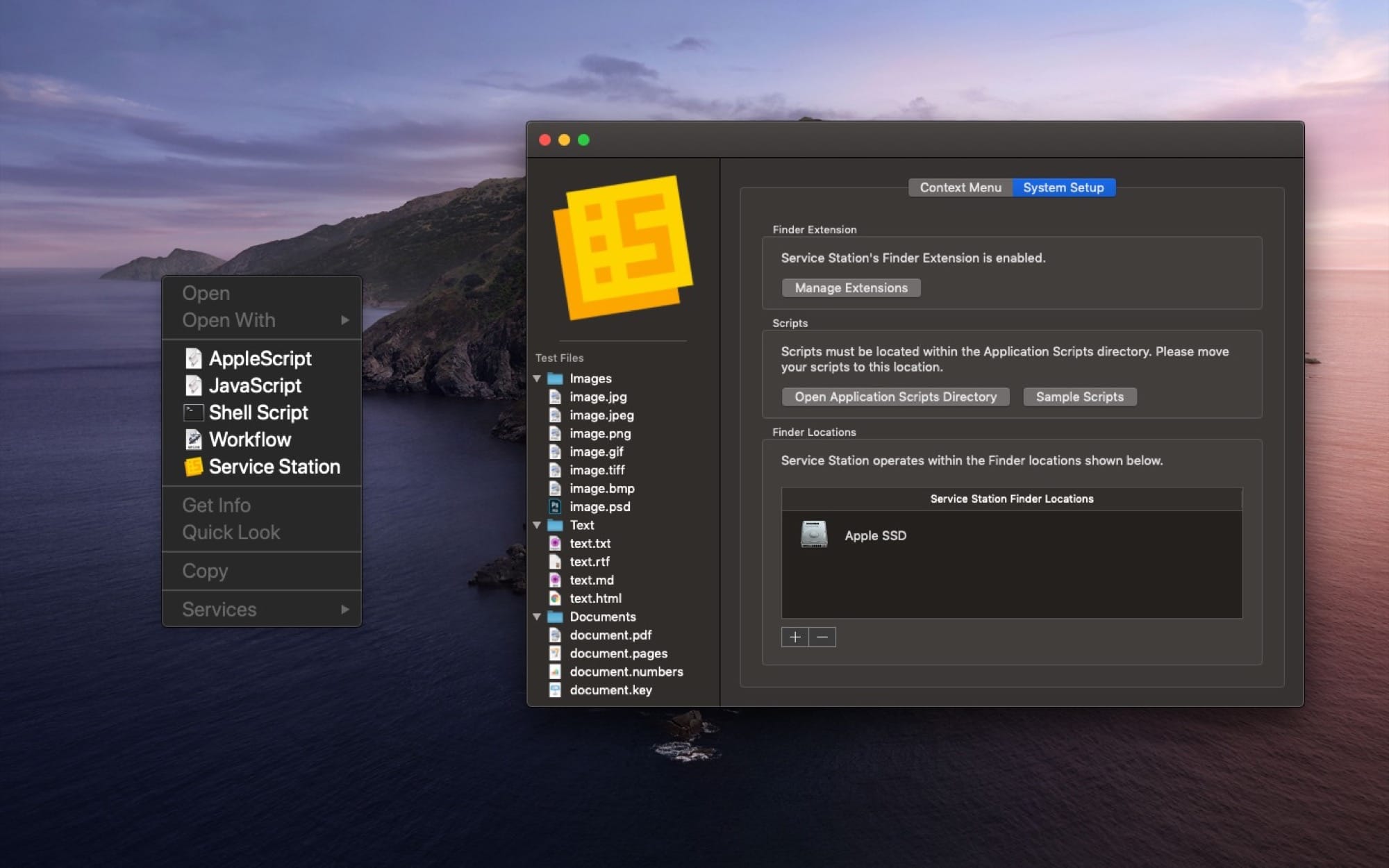Screen dimensions: 1389x868
Task: Click the Shell Script terminal icon
Action: [x=194, y=412]
